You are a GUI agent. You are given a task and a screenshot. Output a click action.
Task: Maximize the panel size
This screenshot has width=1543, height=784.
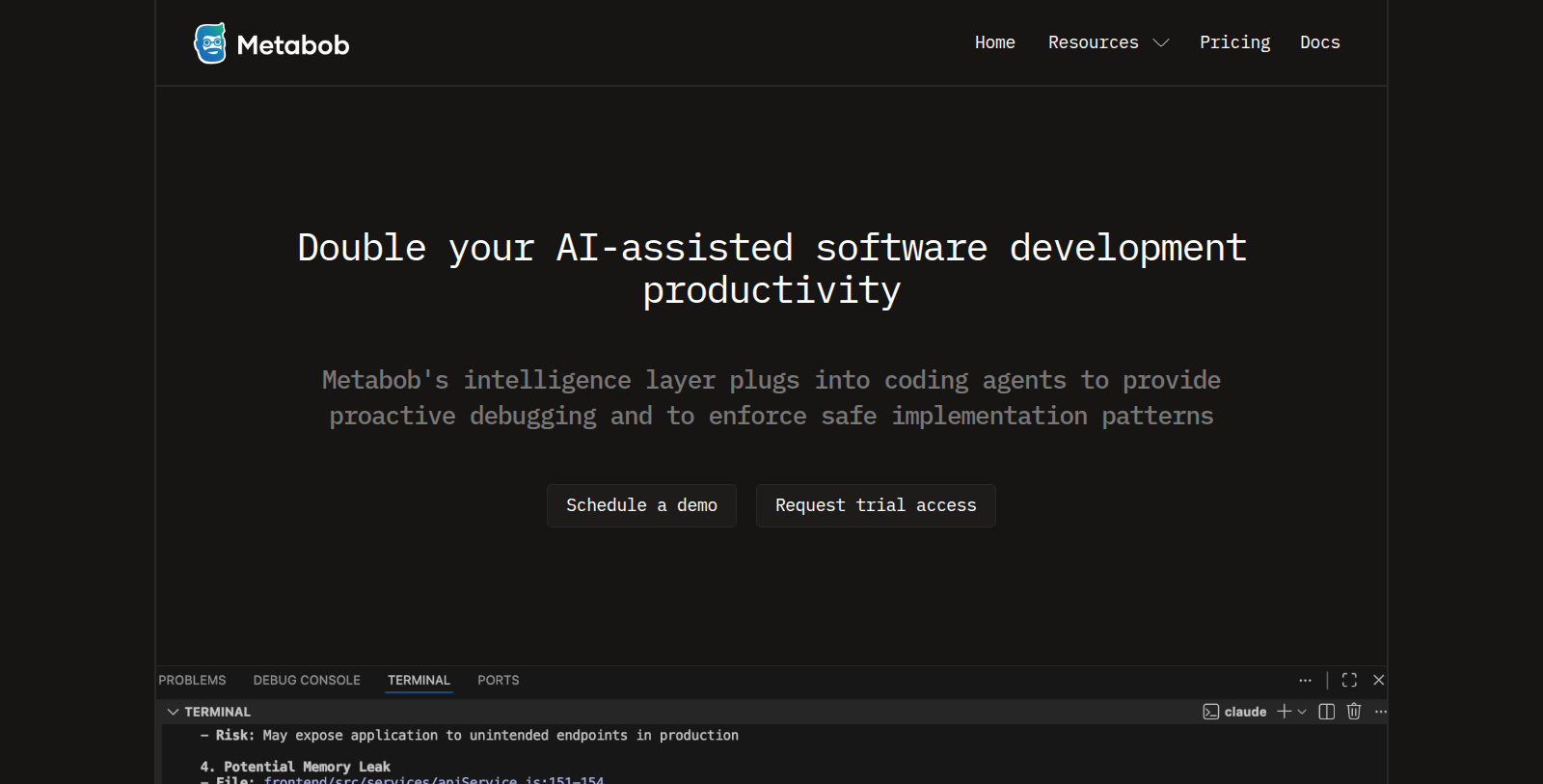(x=1349, y=680)
